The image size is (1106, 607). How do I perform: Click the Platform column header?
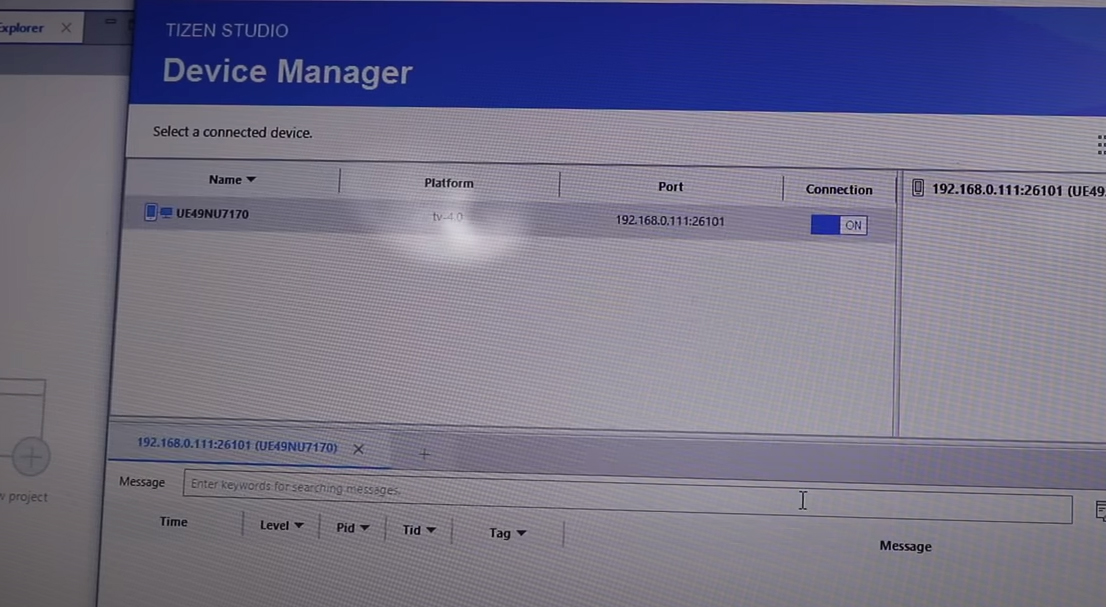[449, 183]
